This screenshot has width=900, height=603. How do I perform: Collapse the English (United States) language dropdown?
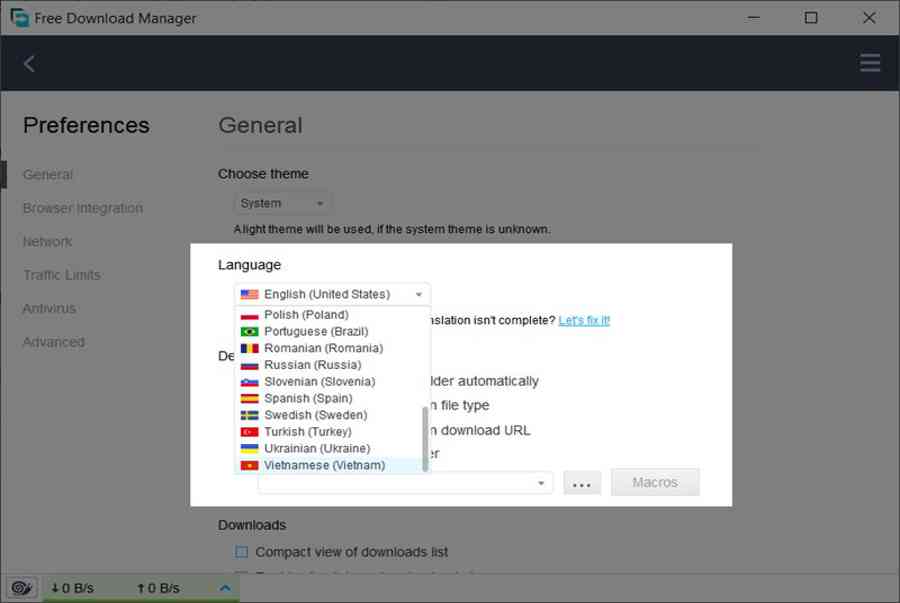332,294
